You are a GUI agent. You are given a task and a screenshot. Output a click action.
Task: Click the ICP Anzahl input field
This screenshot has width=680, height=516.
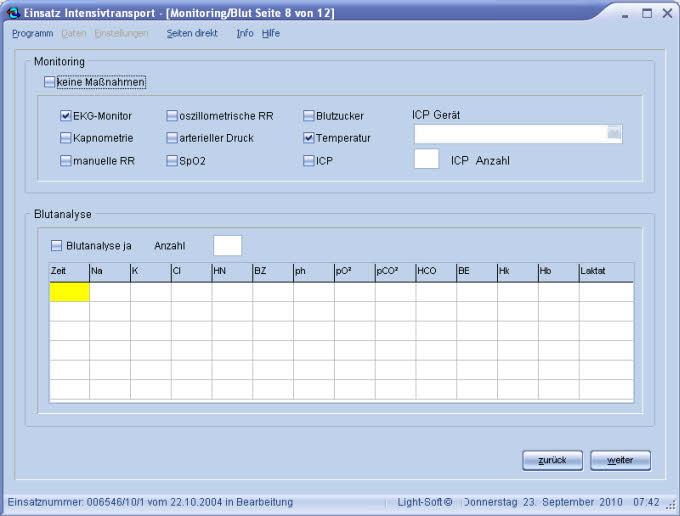(426, 159)
